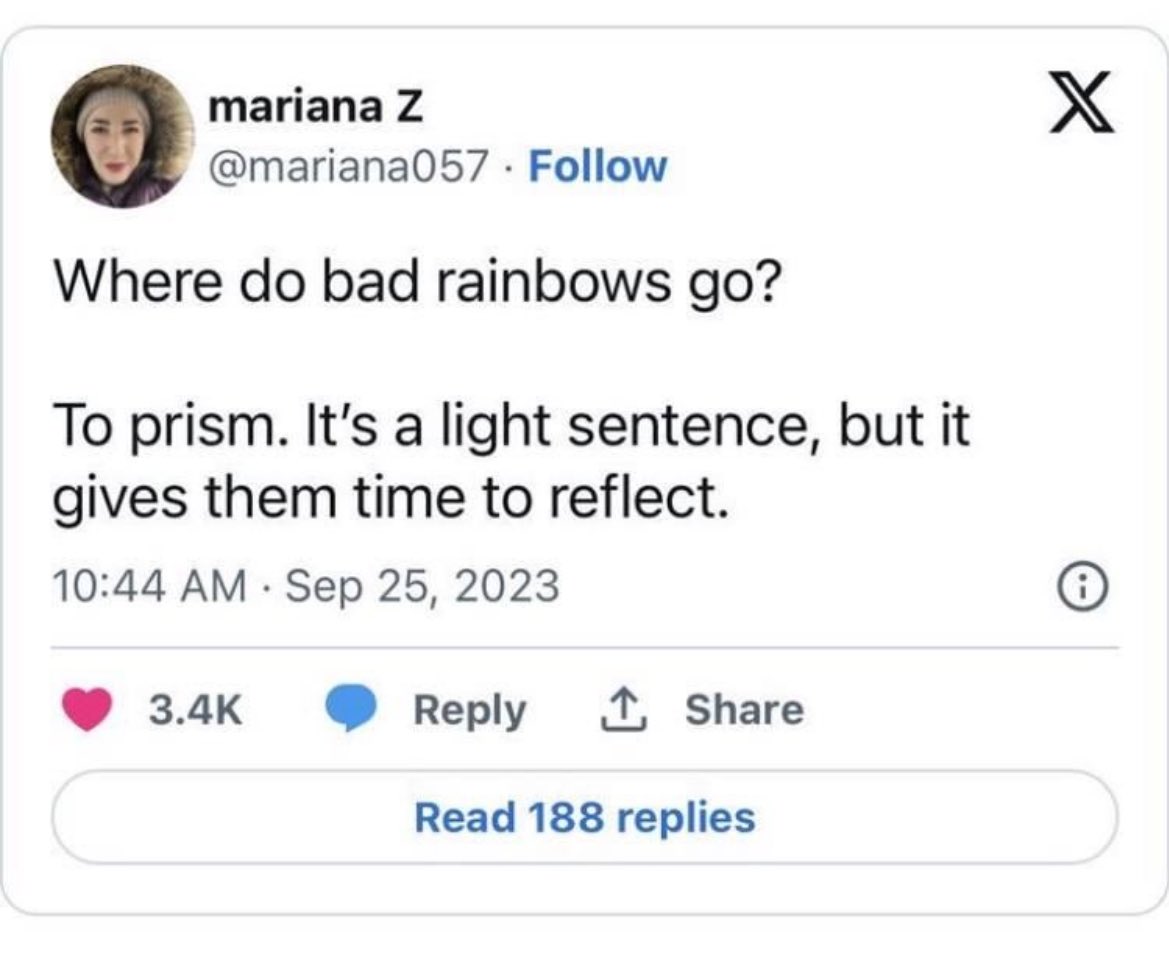
Task: Click the "gives them time to reflect." line
Action: coord(386,495)
